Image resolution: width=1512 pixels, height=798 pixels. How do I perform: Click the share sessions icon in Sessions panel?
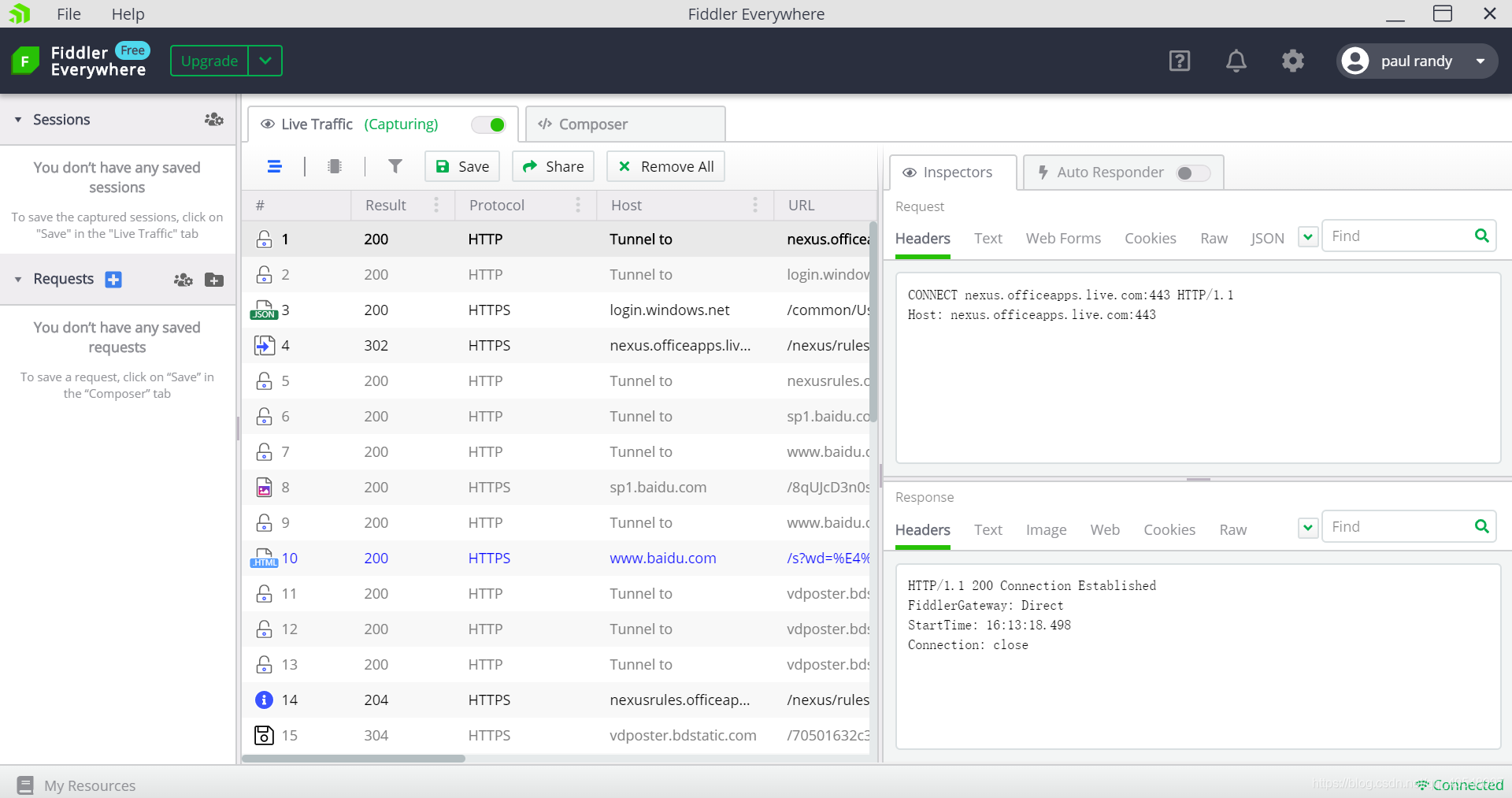tap(214, 119)
